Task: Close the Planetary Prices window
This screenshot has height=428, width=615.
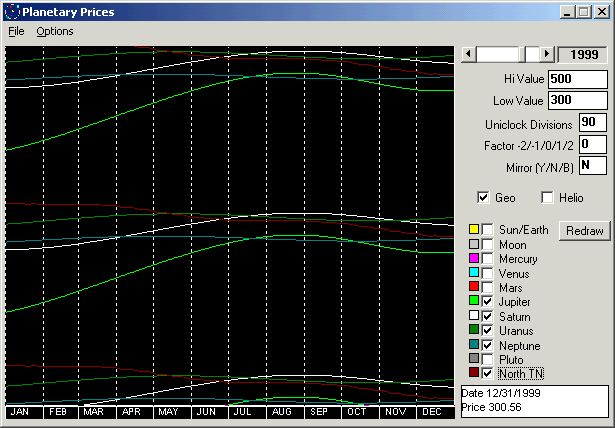Action: coord(601,12)
